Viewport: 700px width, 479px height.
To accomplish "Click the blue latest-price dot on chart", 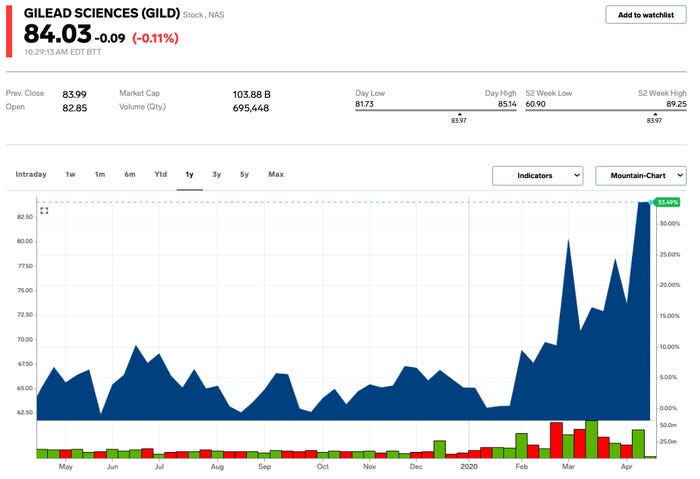I will pos(650,203).
